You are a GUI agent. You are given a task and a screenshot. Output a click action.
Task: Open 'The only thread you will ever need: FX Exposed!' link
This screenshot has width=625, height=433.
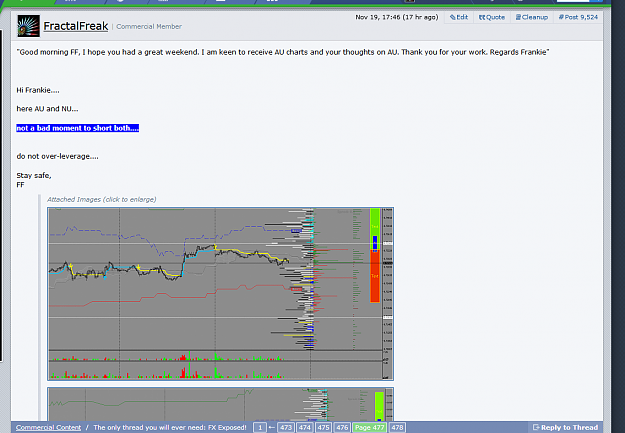170,427
